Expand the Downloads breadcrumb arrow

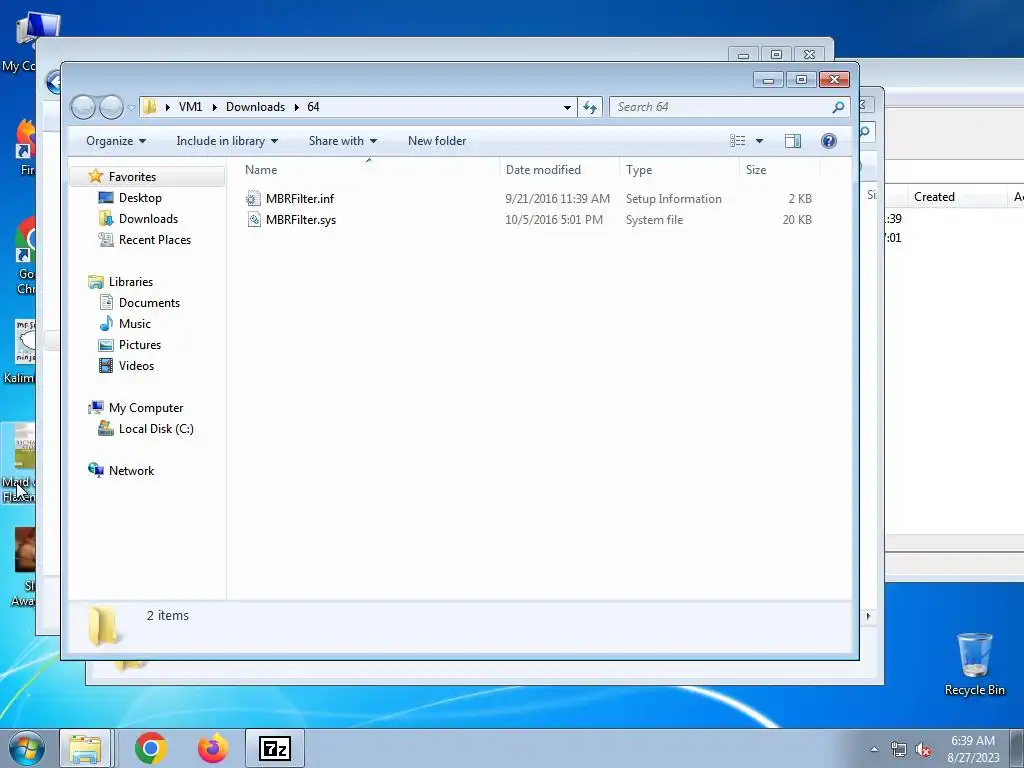tap(296, 107)
